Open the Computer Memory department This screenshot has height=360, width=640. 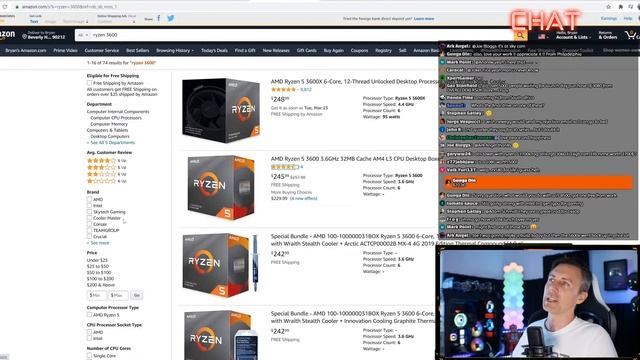tap(109, 124)
